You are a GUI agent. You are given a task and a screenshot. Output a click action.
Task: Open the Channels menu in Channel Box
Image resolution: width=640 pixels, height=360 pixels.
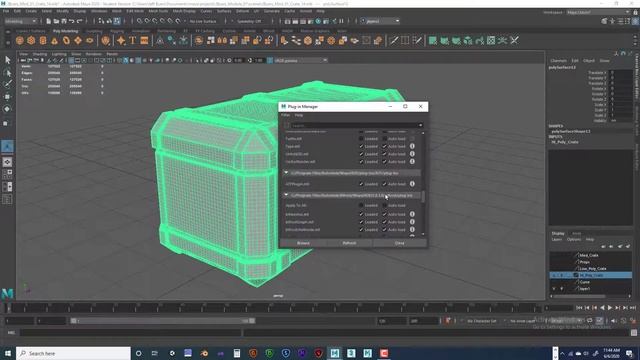(x=558, y=61)
